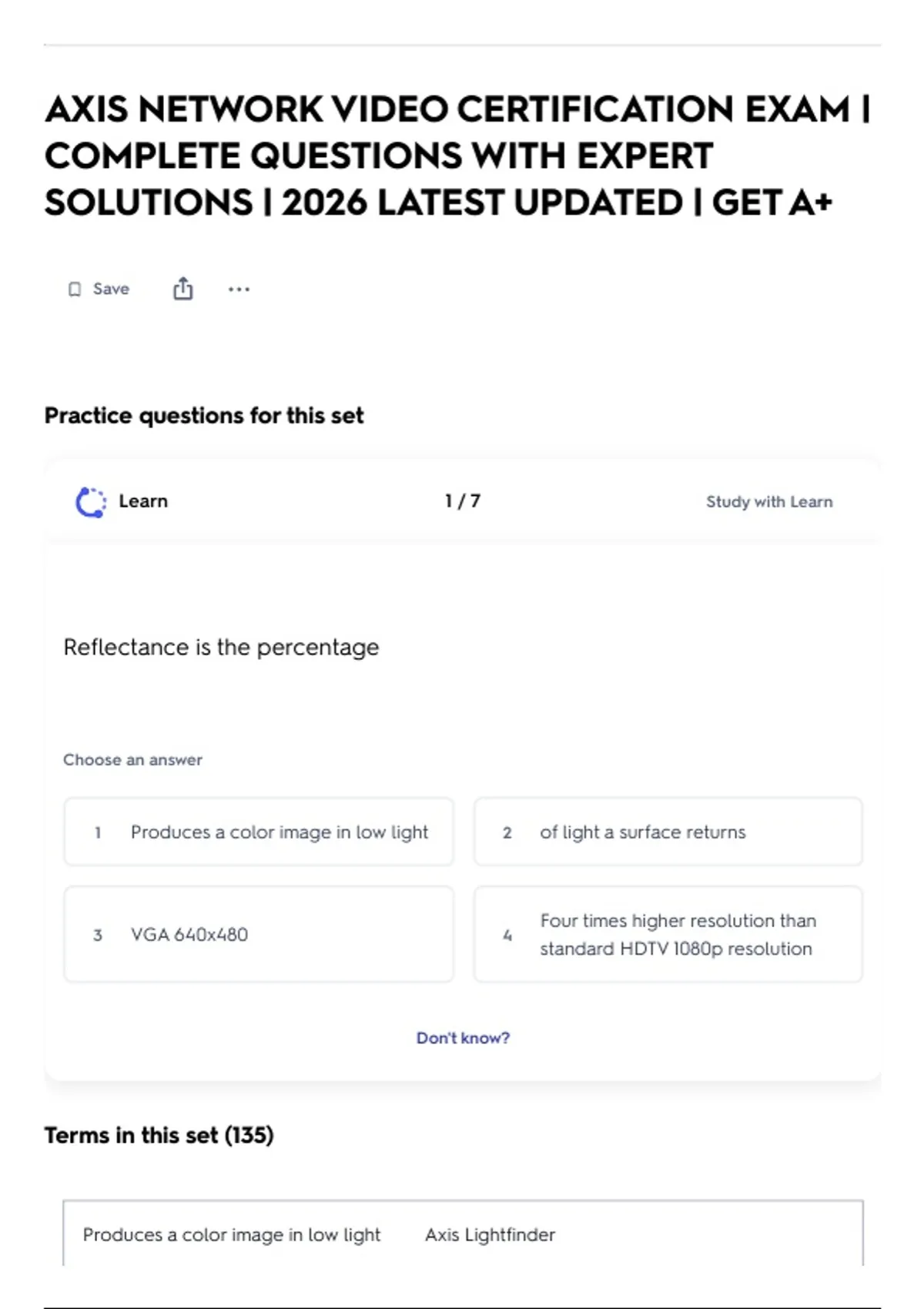Choose answer 'Four times higher resolution'
This screenshot has height=1309, width=924.
click(x=668, y=934)
